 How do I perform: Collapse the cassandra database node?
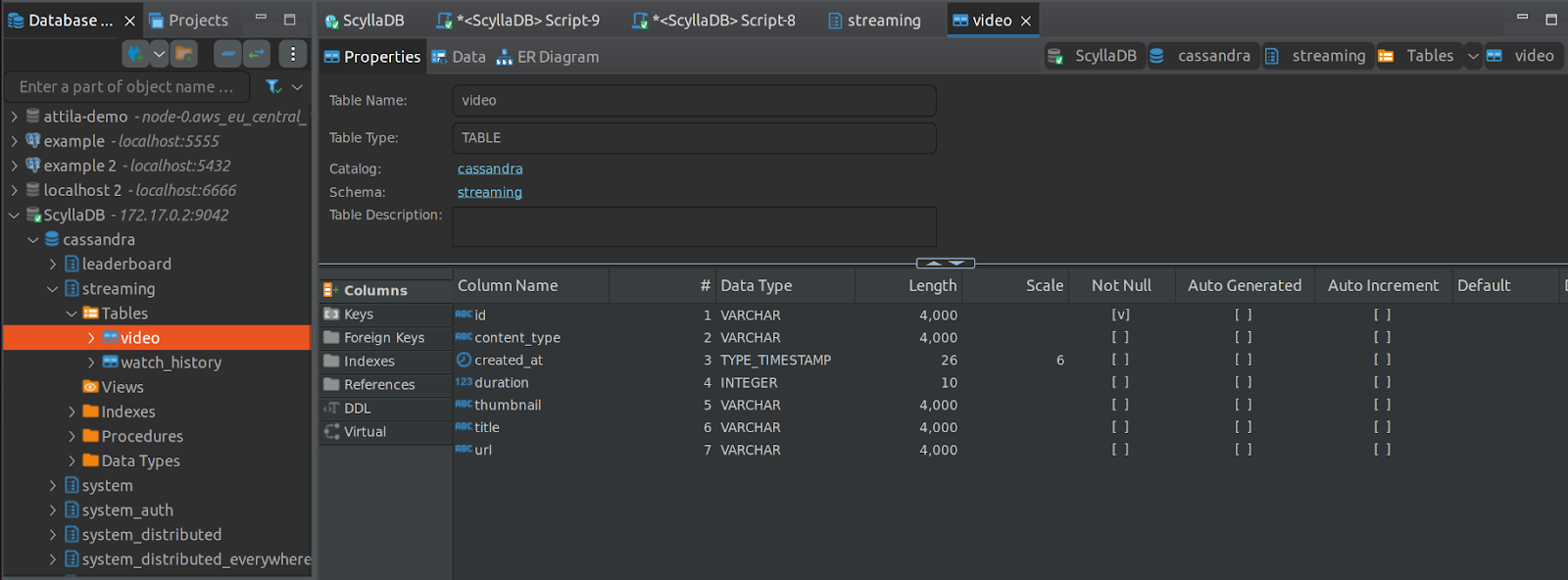(33, 239)
